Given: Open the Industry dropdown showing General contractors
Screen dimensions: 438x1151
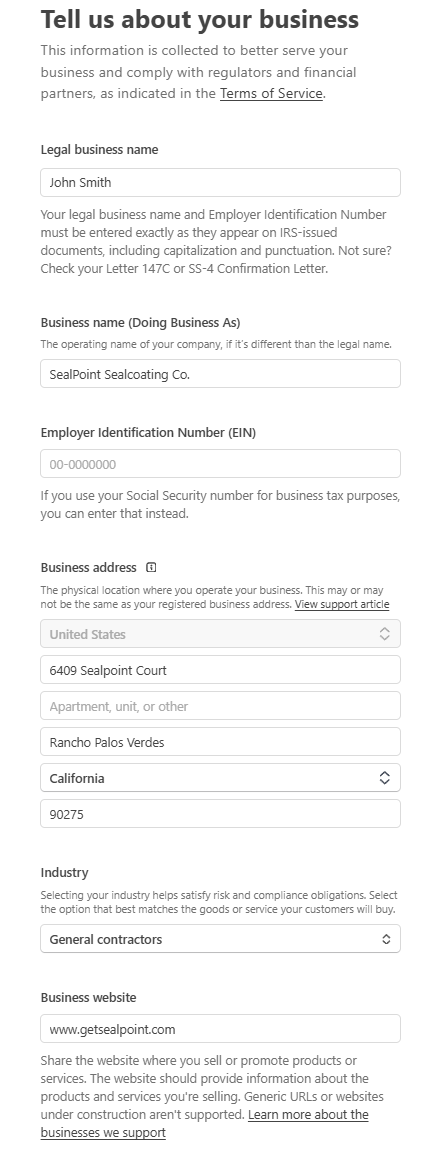Looking at the screenshot, I should (x=220, y=939).
